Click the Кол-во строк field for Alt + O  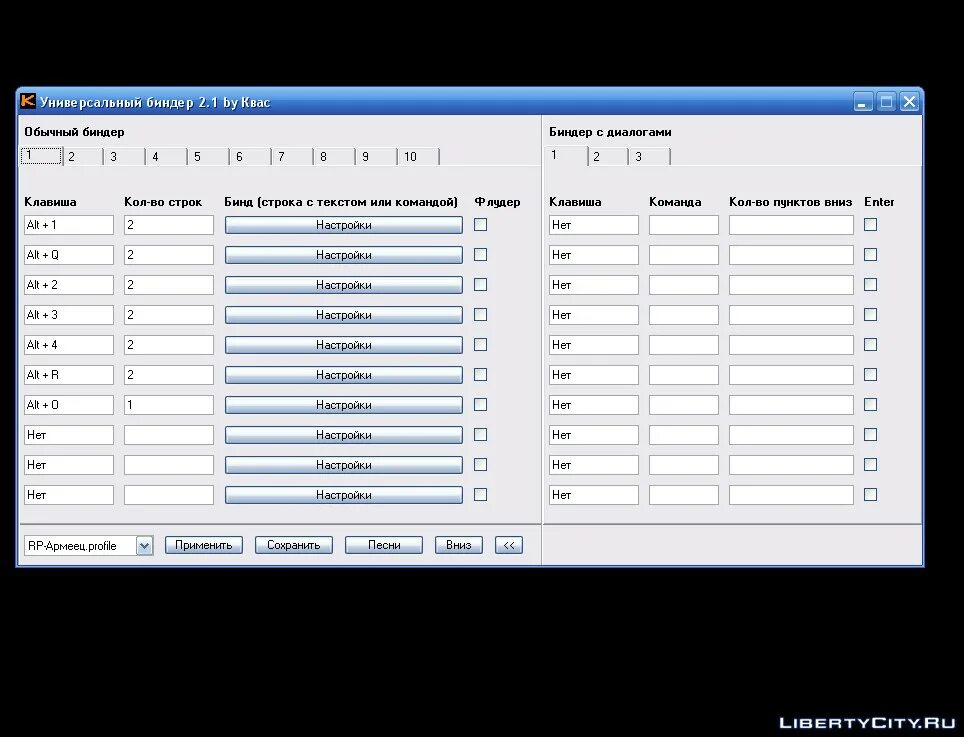pyautogui.click(x=169, y=405)
